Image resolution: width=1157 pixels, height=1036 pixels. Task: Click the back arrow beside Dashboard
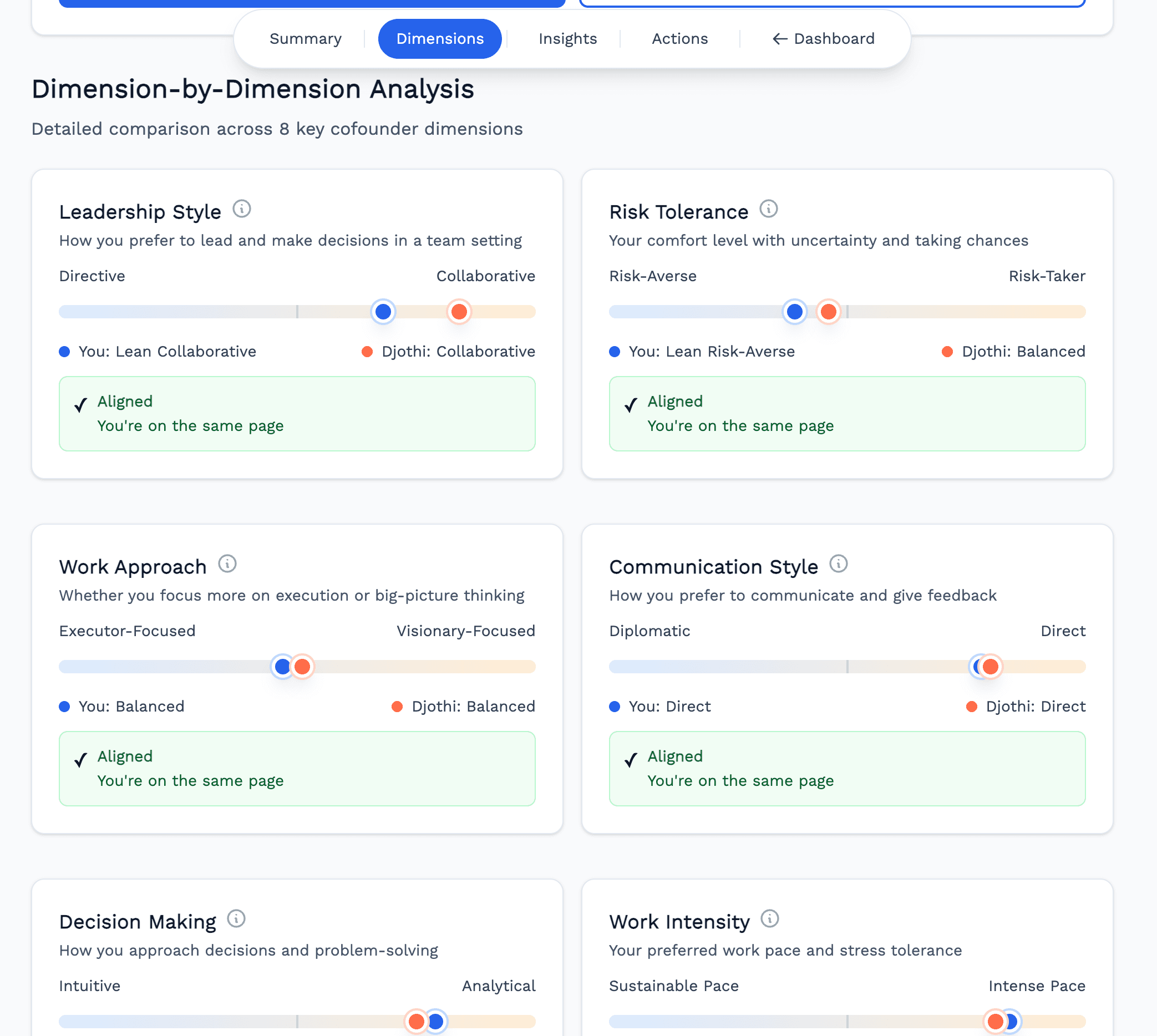(x=779, y=39)
